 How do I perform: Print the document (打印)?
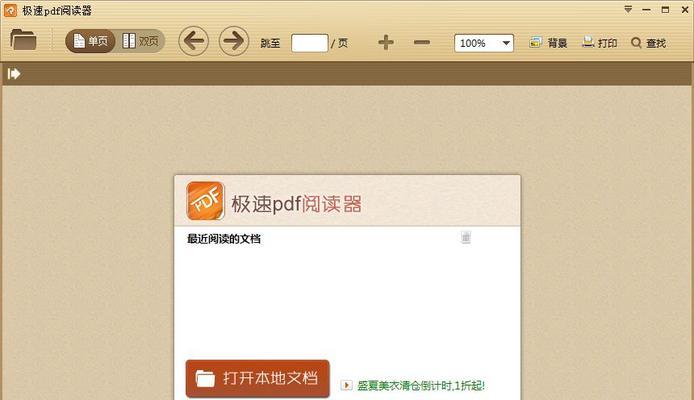click(x=599, y=43)
